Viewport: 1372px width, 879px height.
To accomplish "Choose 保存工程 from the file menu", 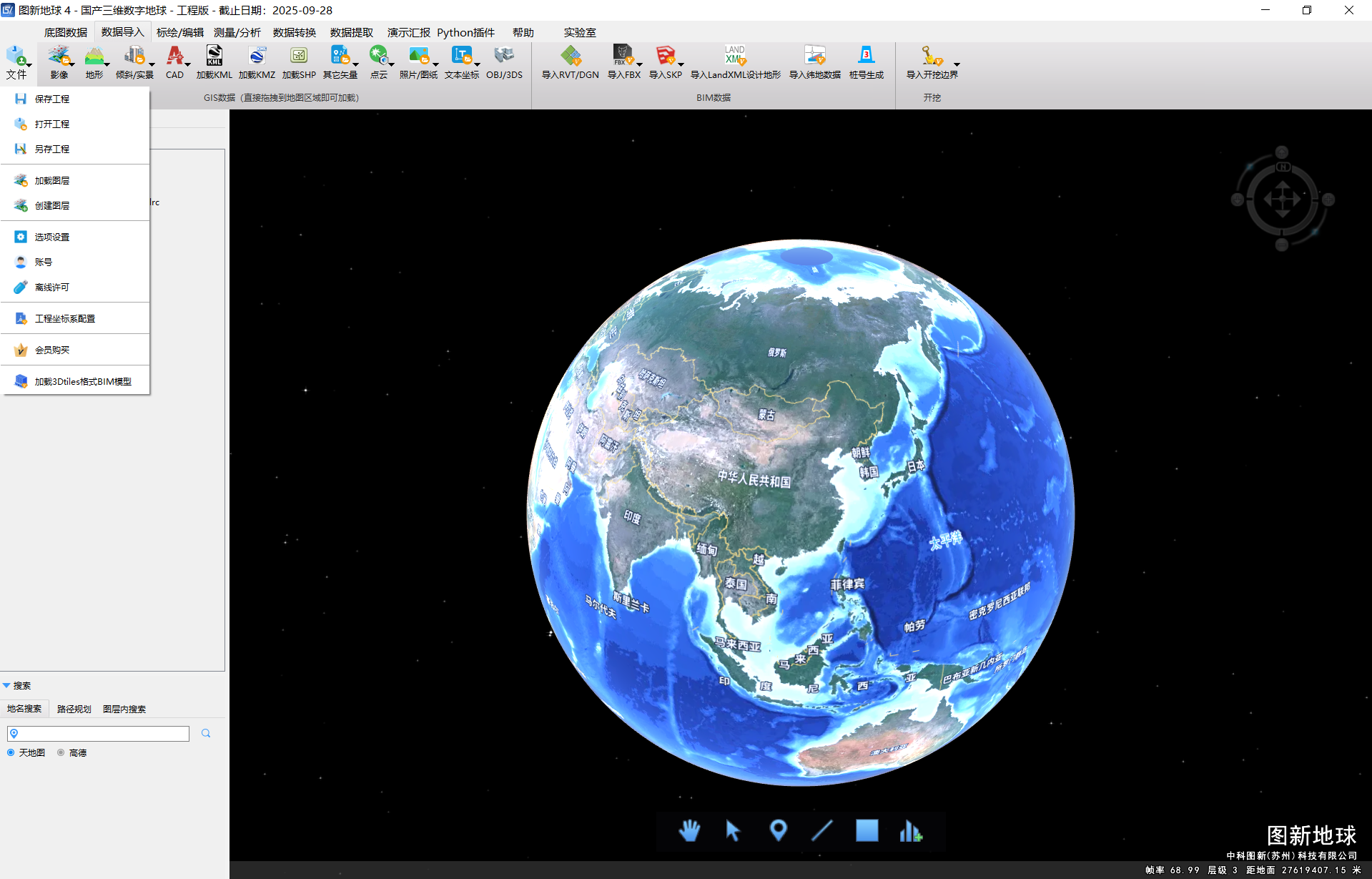I will point(75,99).
